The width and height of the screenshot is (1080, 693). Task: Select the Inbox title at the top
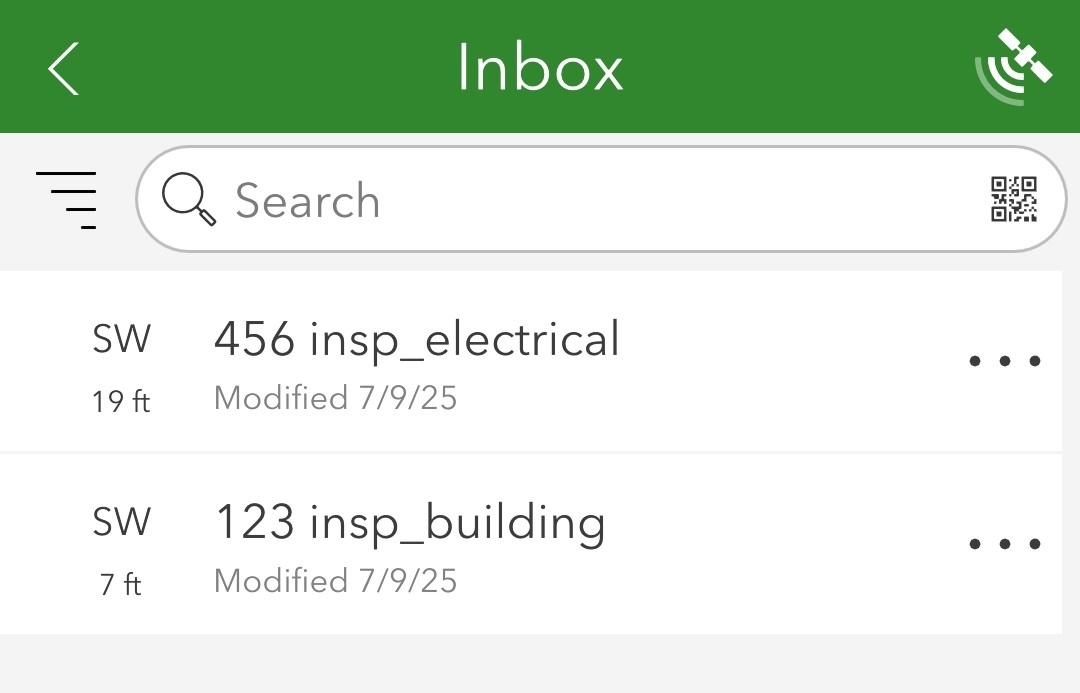(539, 66)
